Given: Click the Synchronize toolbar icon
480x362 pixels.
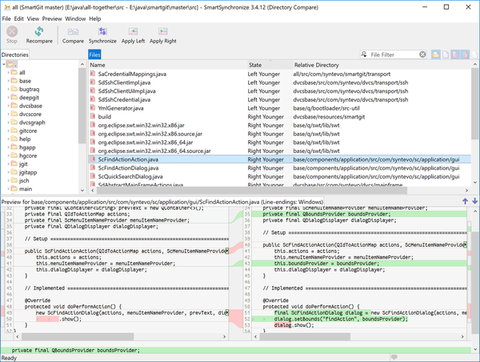Looking at the screenshot, I should pos(102,32).
